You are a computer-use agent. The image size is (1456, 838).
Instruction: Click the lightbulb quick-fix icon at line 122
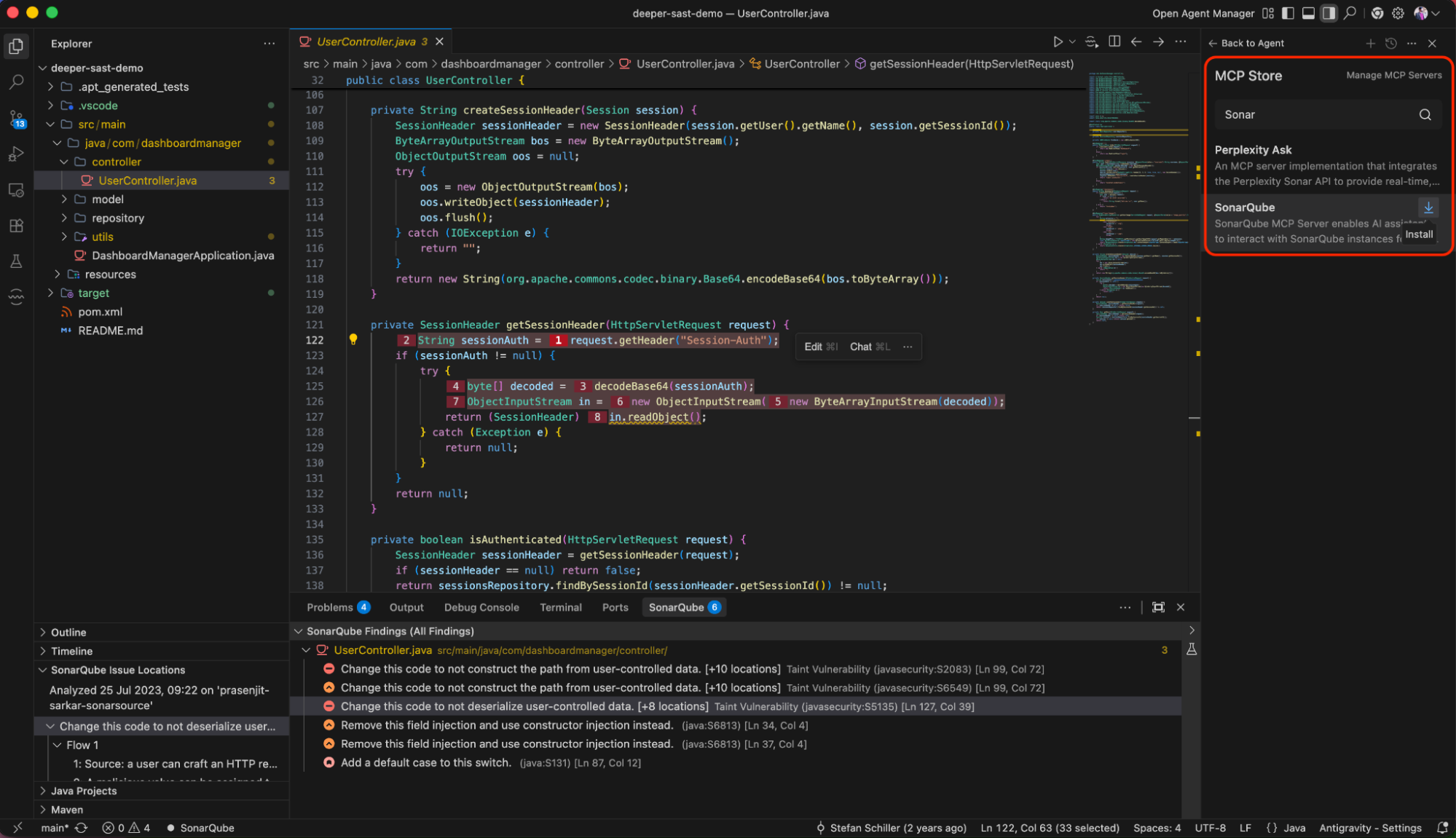click(353, 339)
